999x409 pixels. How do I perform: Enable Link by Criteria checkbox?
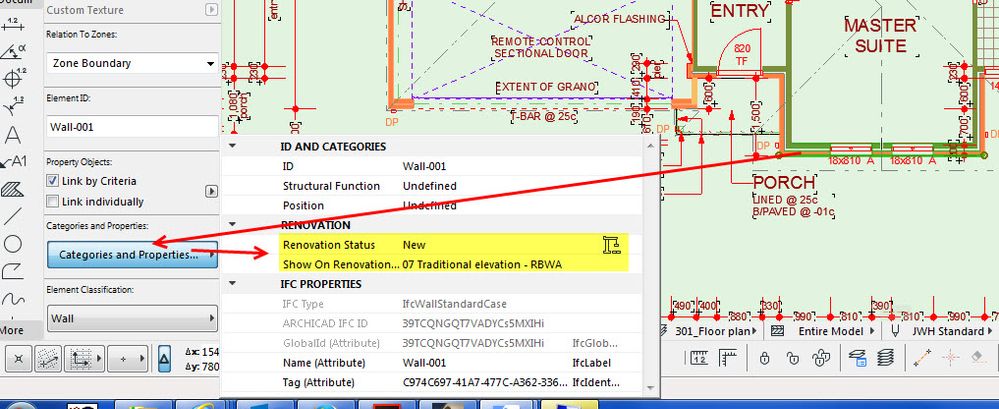coord(52,181)
